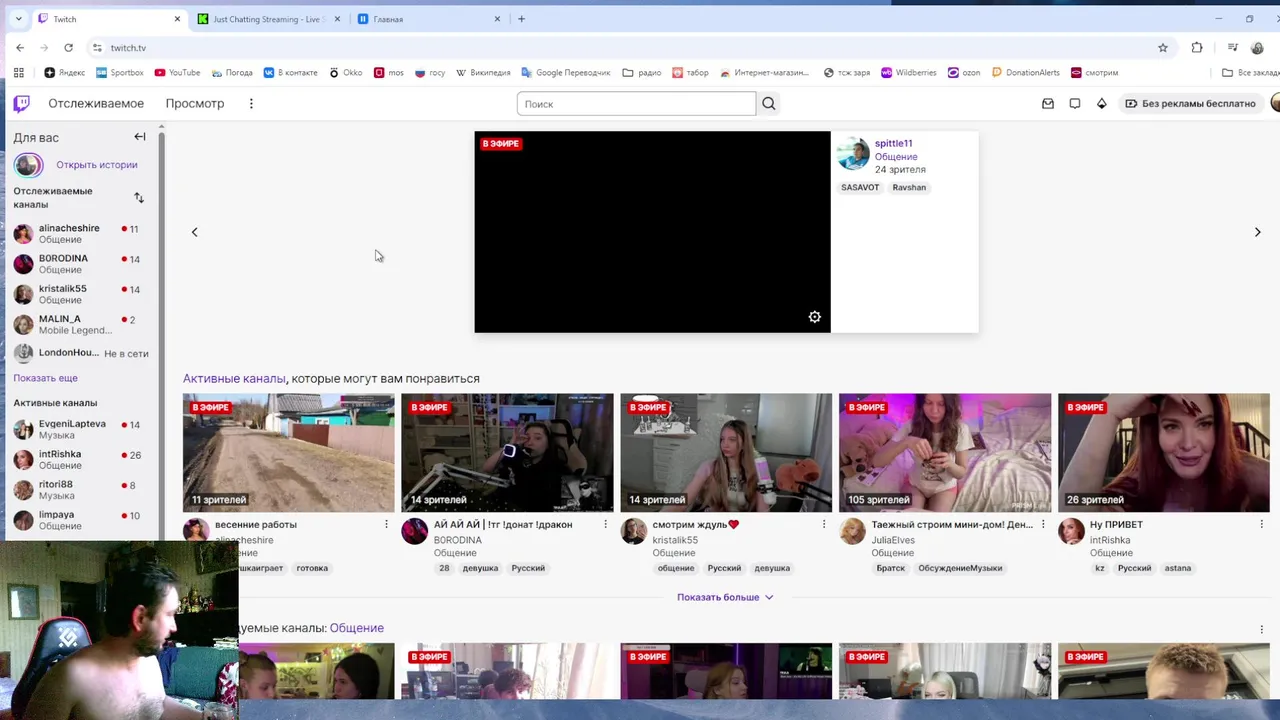Sort followed channels with the arrows icon
The image size is (1280, 720).
pyautogui.click(x=139, y=198)
